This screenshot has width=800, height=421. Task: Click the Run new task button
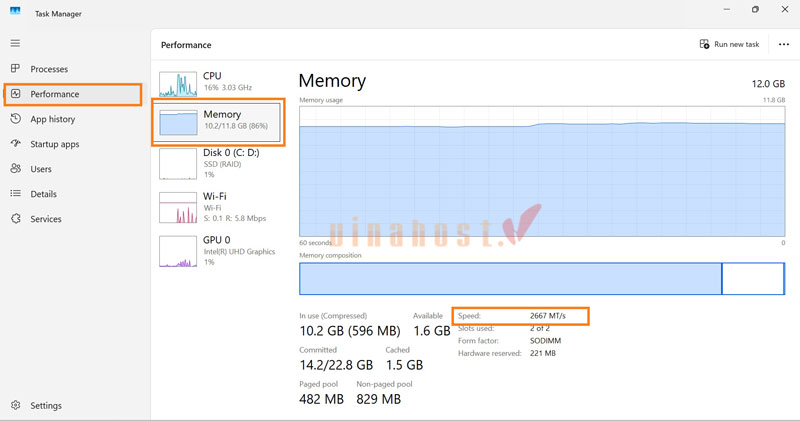729,44
